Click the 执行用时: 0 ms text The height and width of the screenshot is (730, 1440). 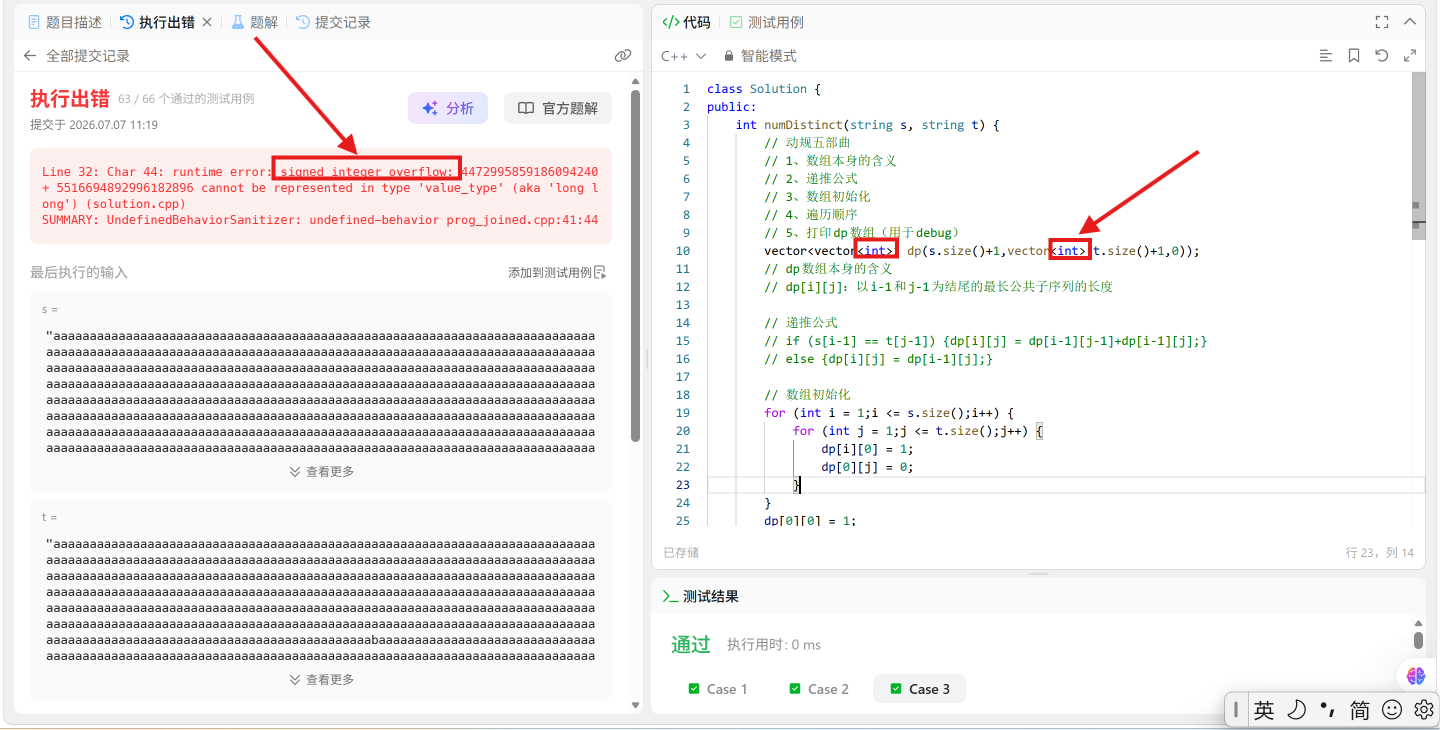click(774, 645)
